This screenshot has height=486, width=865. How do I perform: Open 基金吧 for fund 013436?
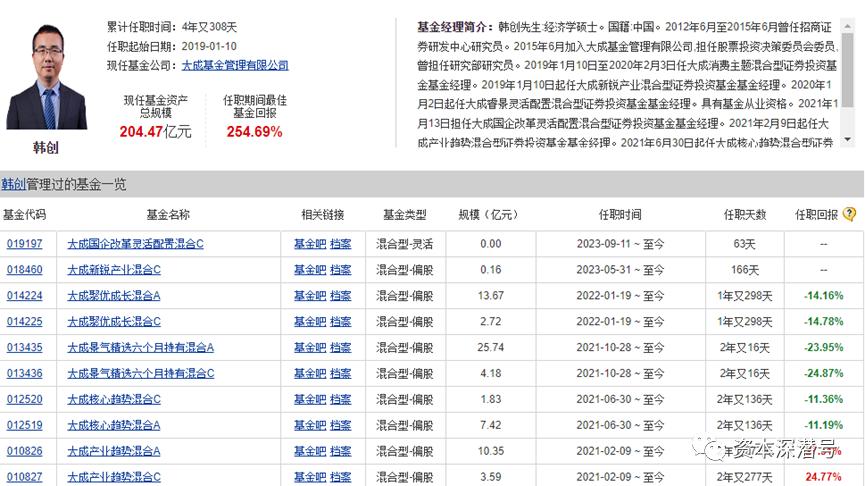[309, 373]
